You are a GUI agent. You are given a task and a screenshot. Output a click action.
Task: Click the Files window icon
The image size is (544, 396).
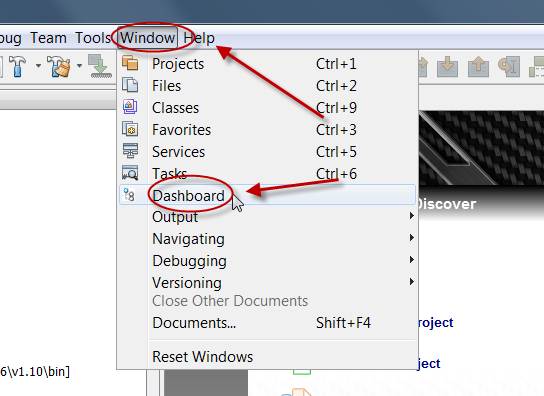(130, 85)
